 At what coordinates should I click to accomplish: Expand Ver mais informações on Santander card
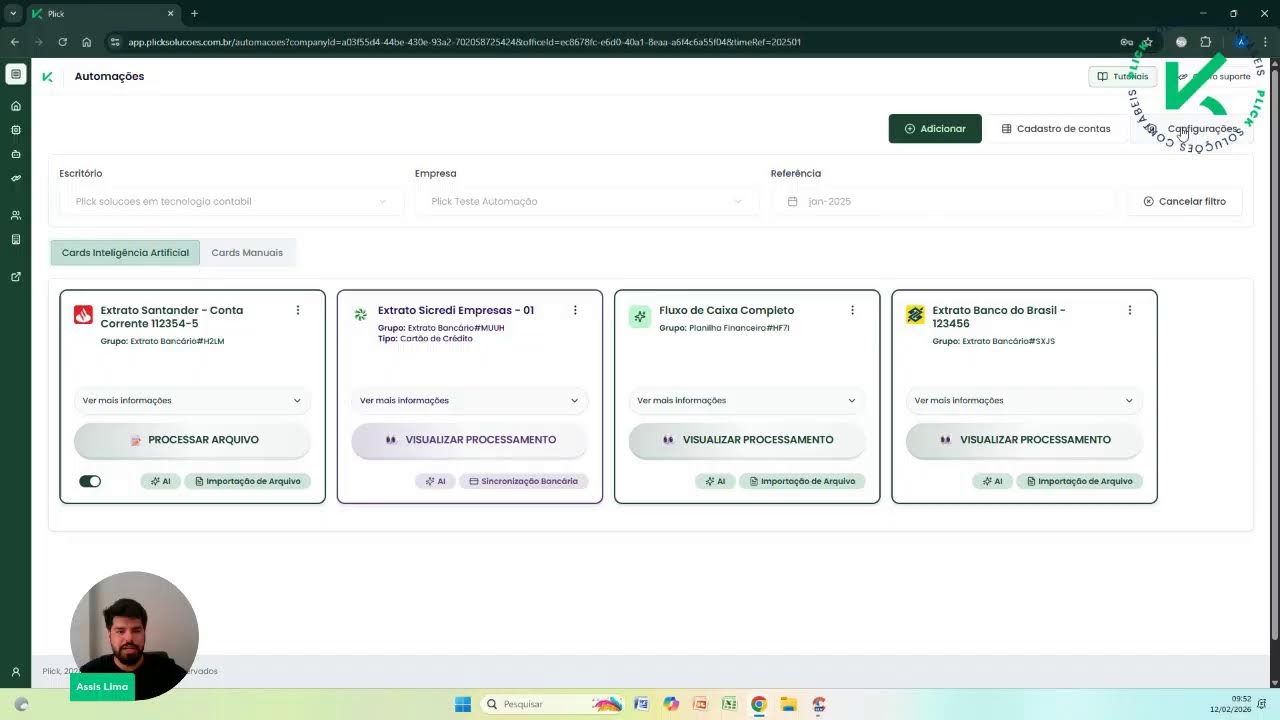point(192,400)
